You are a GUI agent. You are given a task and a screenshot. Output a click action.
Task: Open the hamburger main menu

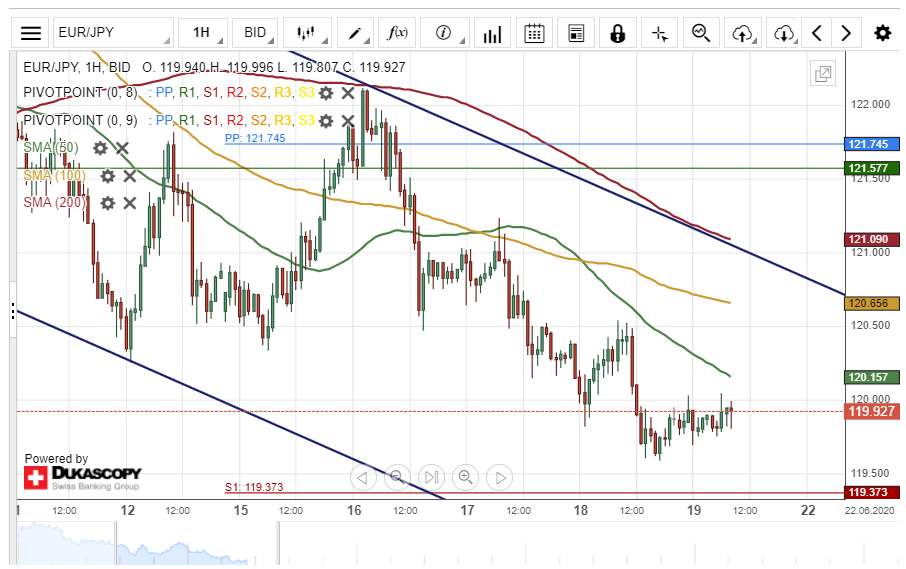31,33
